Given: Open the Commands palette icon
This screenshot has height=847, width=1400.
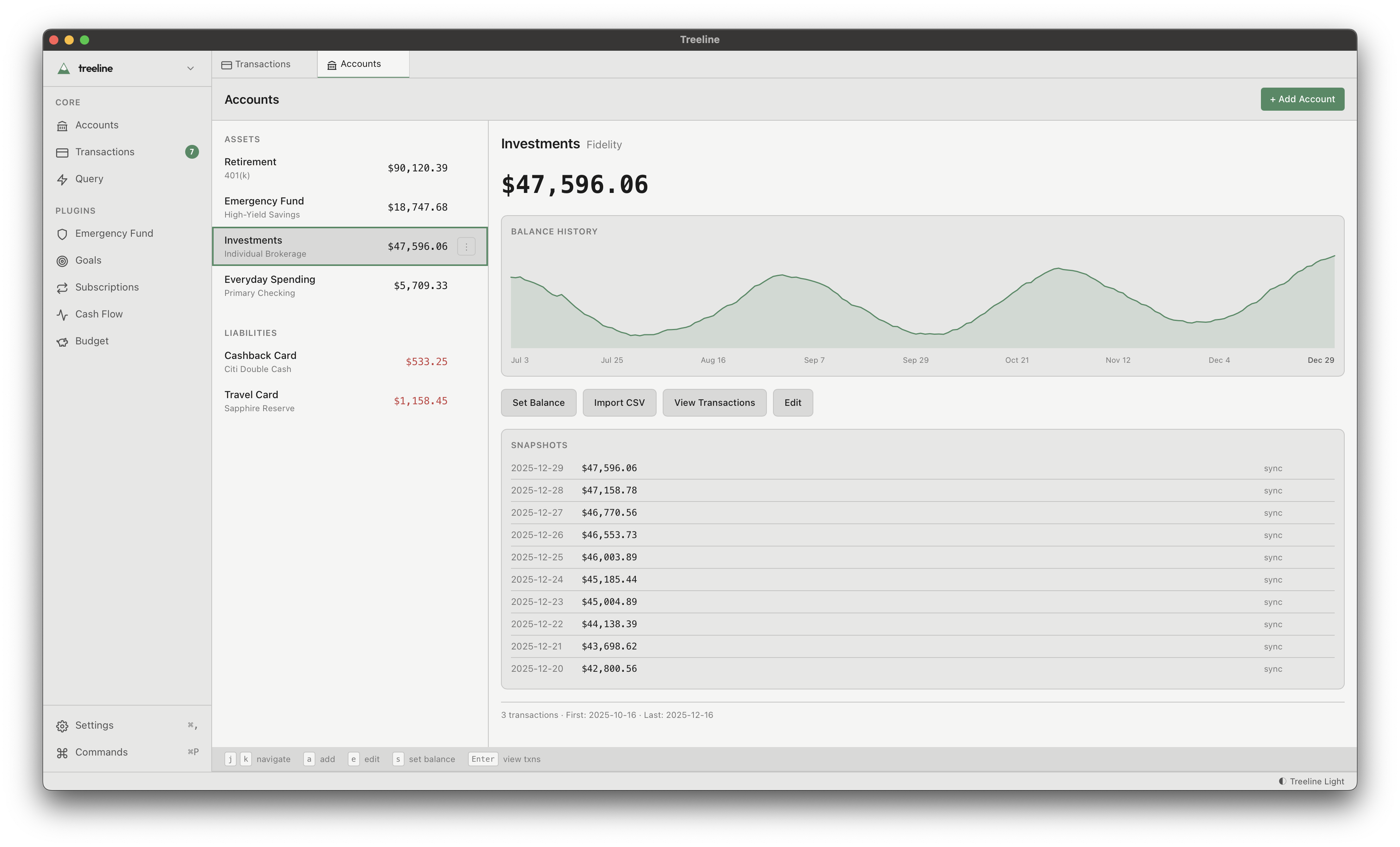Looking at the screenshot, I should pos(63,752).
